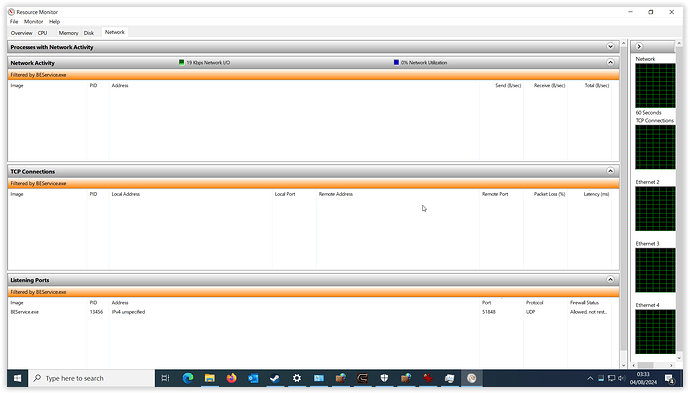Sort by Send (B/sec) column header
The height and width of the screenshot is (394, 690).
pyautogui.click(x=508, y=85)
